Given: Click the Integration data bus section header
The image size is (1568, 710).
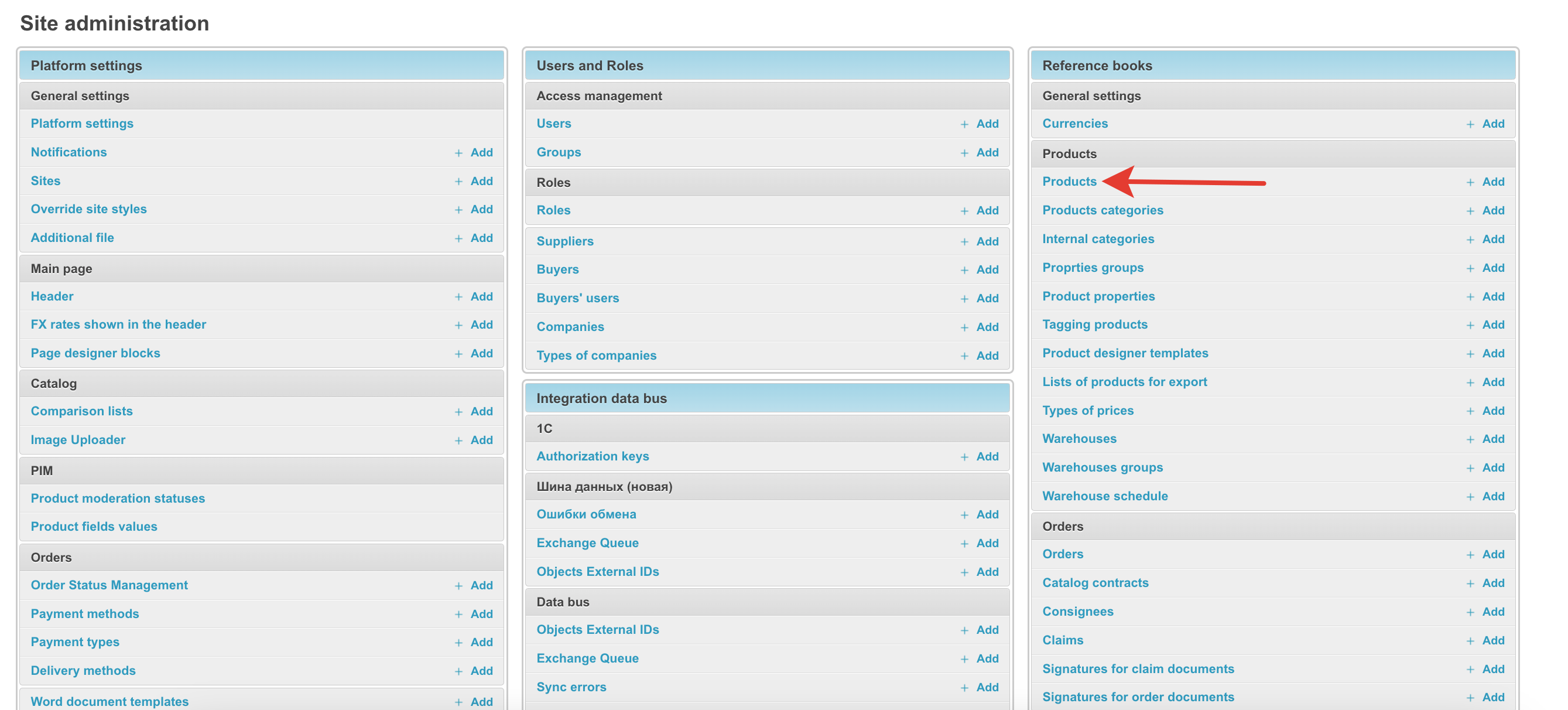Looking at the screenshot, I should pyautogui.click(x=601, y=398).
